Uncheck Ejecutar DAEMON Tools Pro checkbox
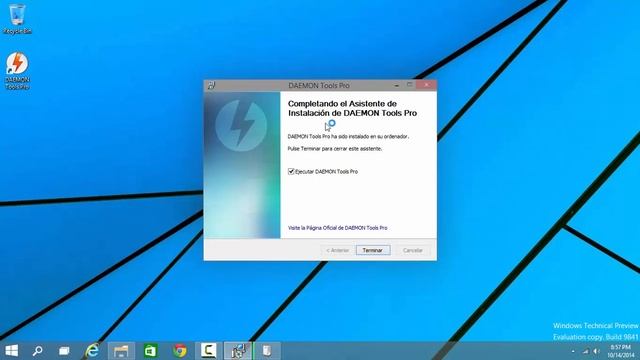This screenshot has height=360, width=640. pyautogui.click(x=291, y=171)
